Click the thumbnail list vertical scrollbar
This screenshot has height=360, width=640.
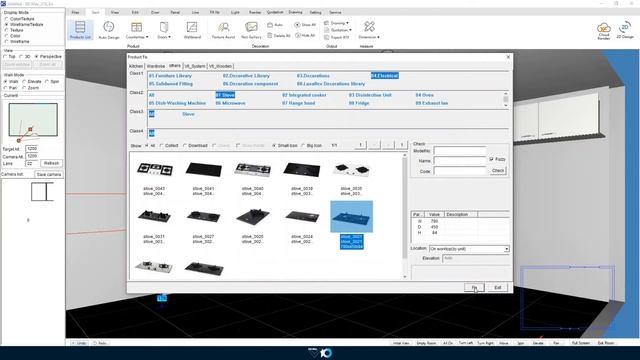404,216
